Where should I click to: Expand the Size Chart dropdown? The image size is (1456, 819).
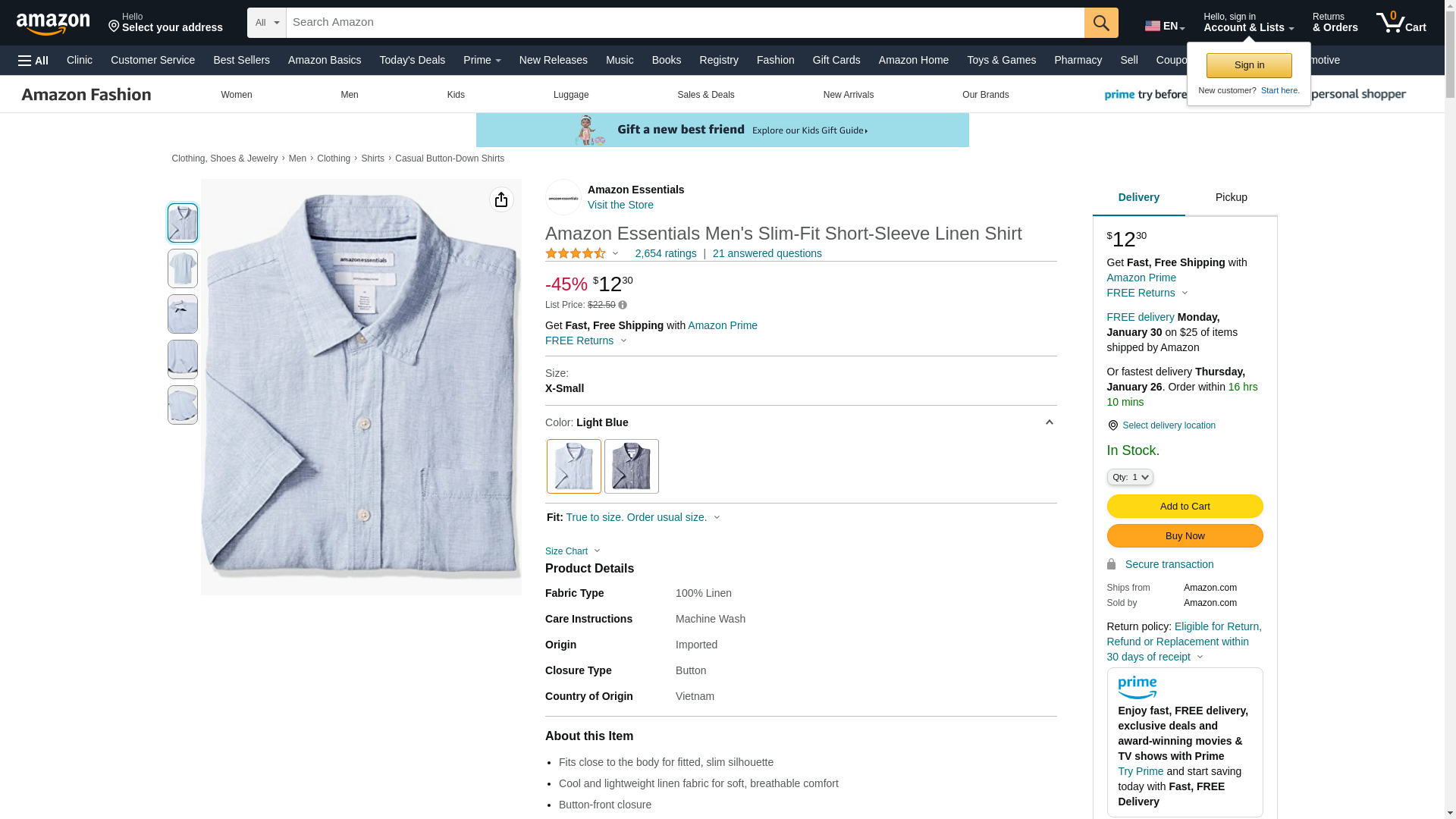(x=573, y=551)
